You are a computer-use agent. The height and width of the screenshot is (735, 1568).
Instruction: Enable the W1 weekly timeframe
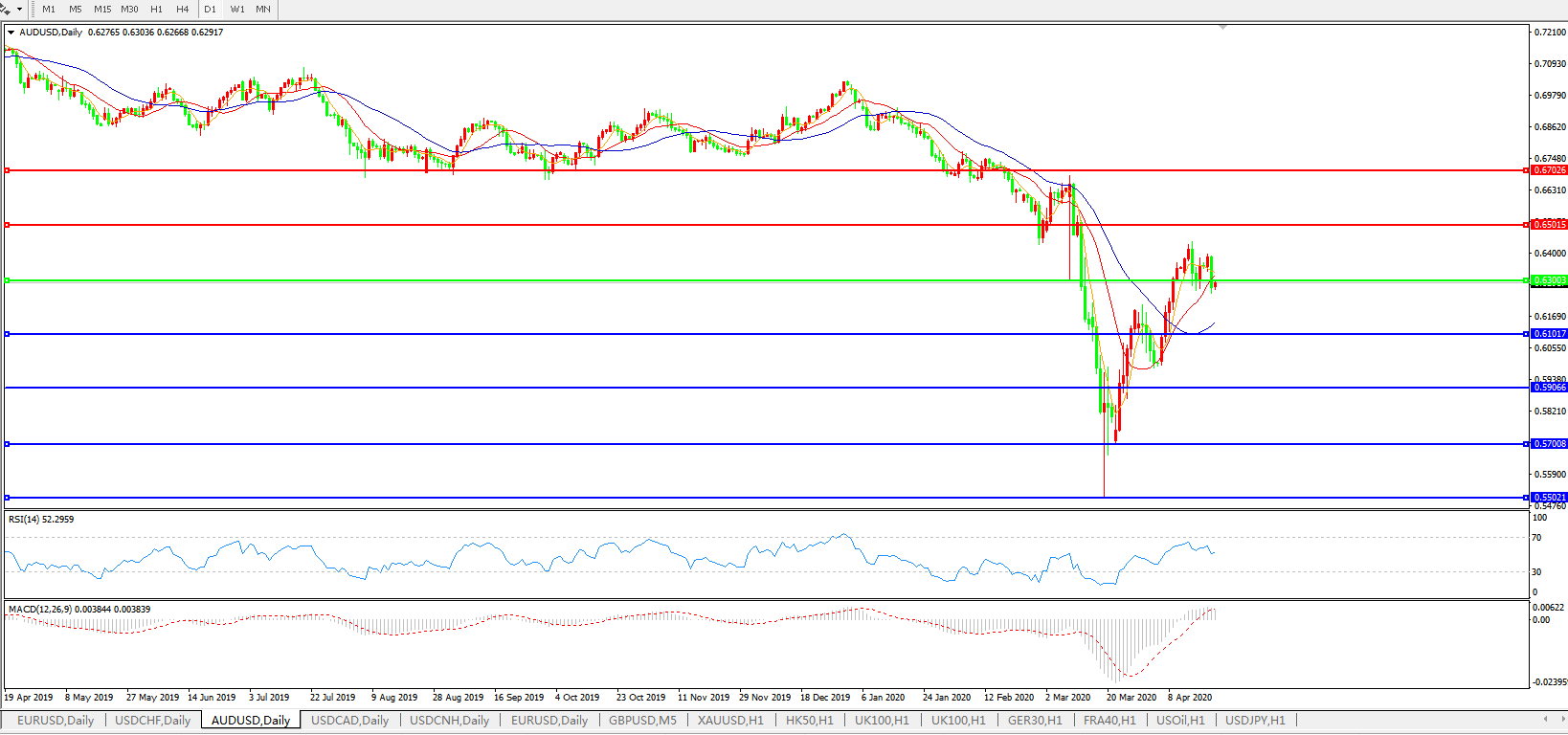click(237, 9)
